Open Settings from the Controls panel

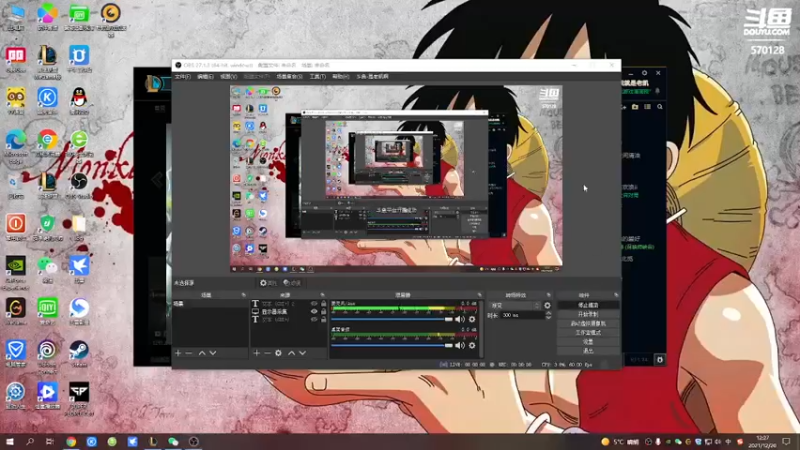click(588, 342)
